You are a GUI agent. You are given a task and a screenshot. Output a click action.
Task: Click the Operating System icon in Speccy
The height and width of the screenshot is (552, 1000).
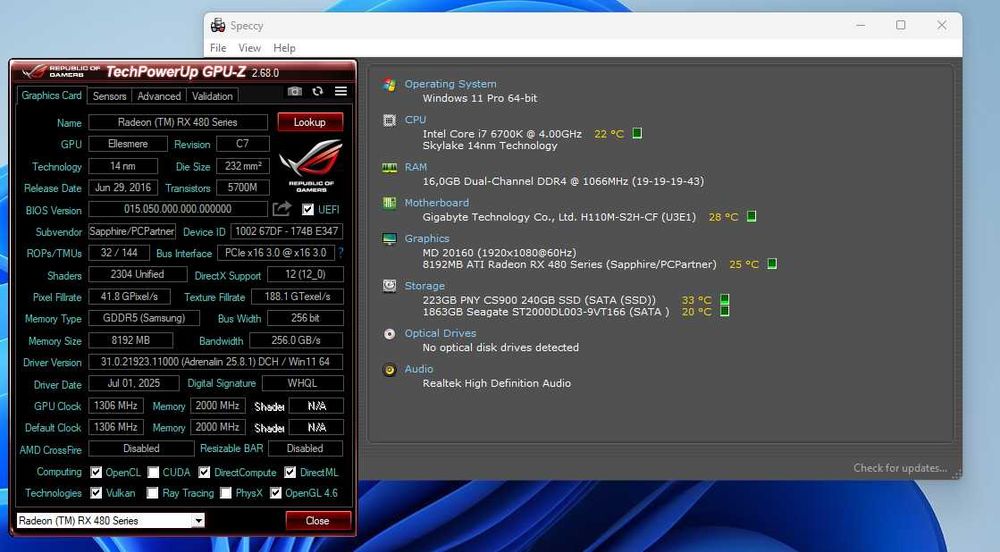[x=389, y=84]
